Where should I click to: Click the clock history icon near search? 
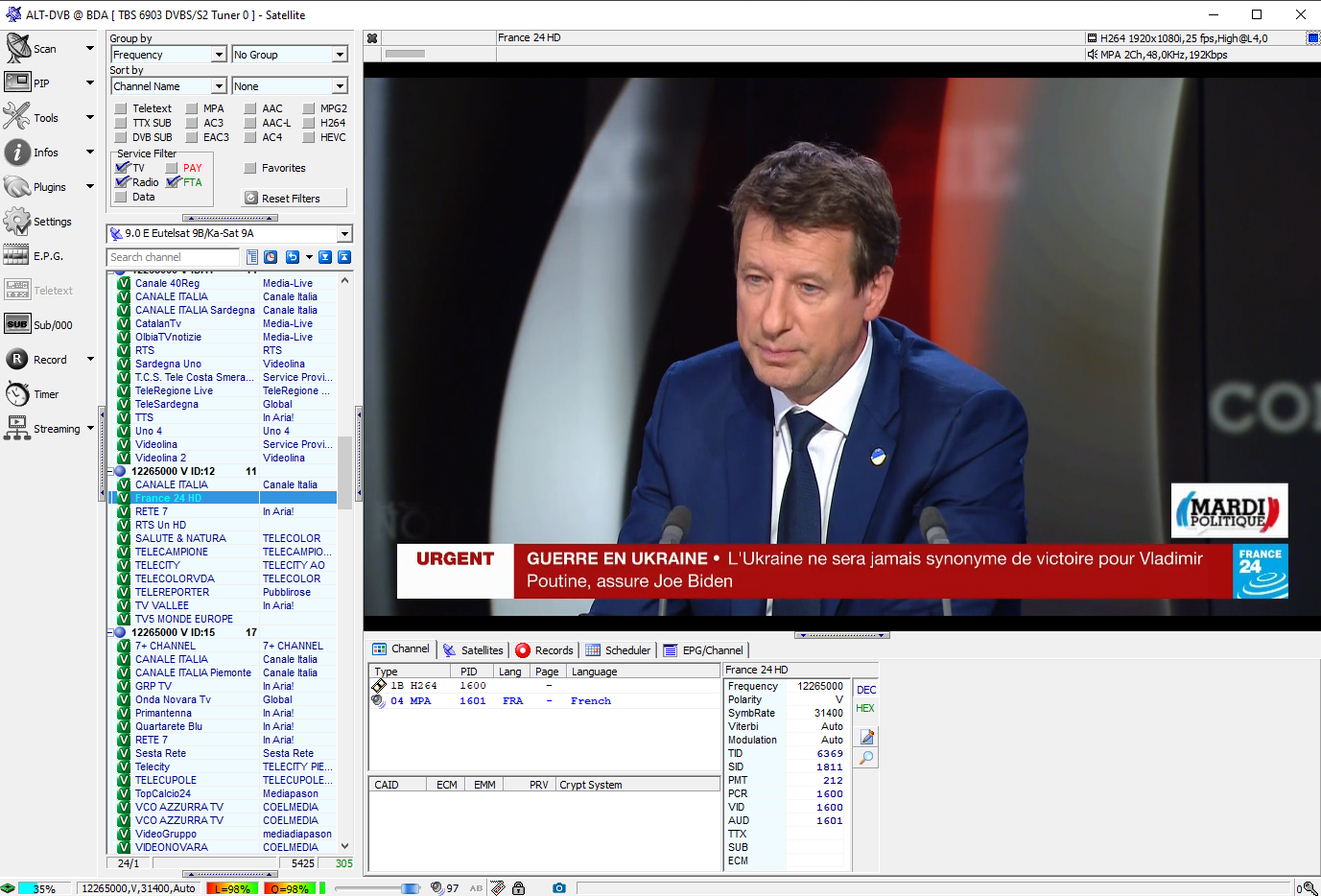[271, 257]
